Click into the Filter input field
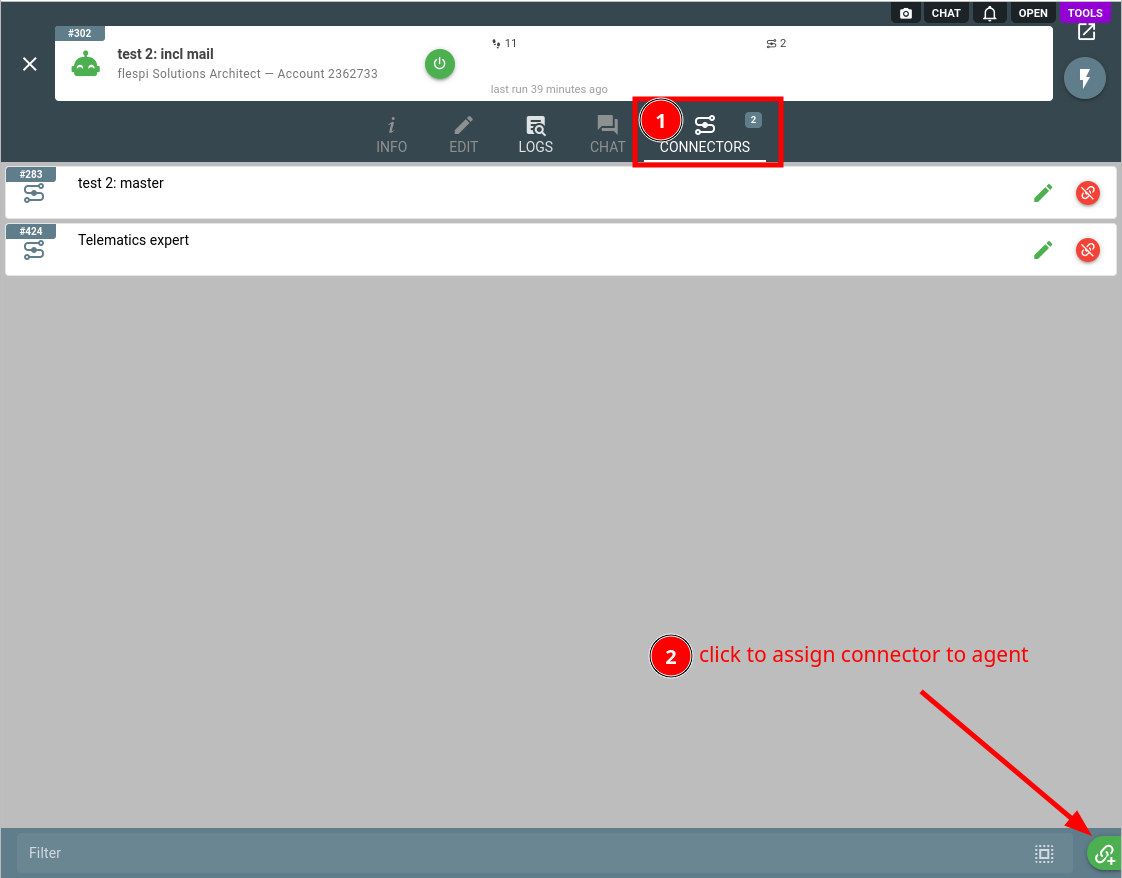 [522, 853]
